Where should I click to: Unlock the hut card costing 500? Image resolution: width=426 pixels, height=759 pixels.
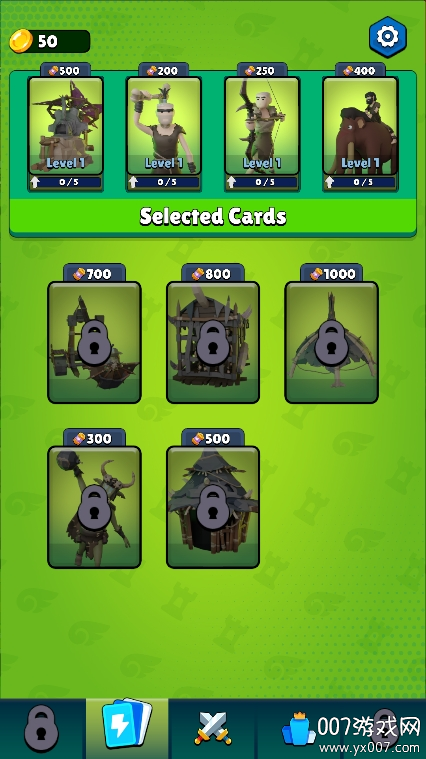[213, 507]
